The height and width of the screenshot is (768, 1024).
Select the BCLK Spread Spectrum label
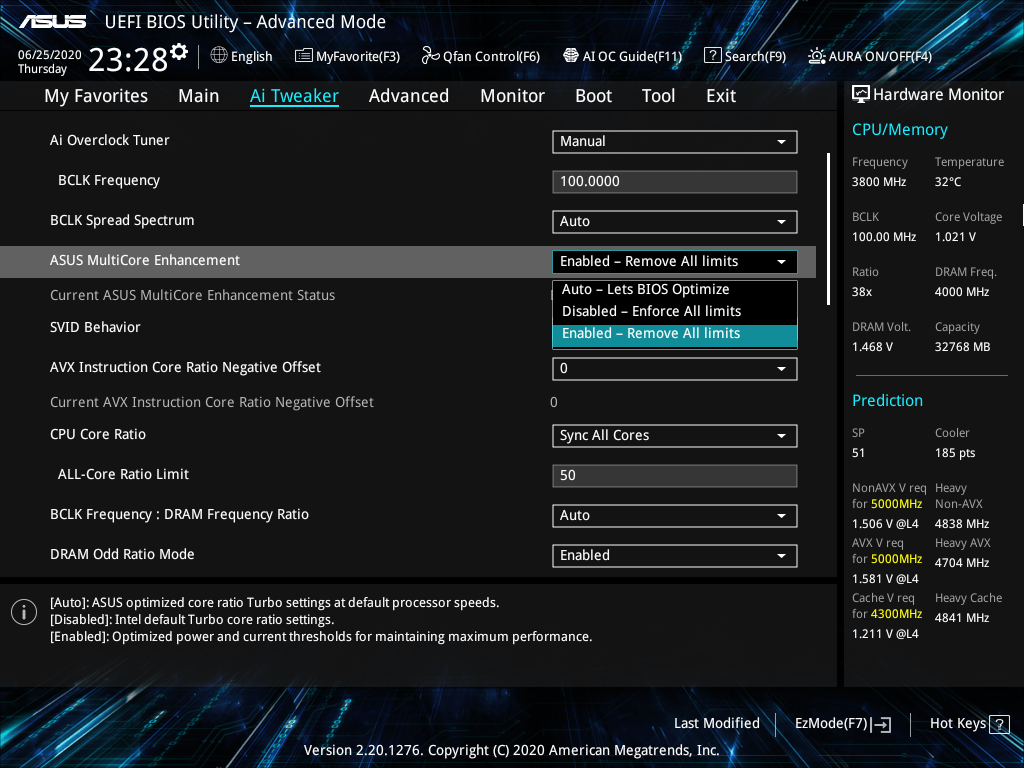[x=122, y=221]
